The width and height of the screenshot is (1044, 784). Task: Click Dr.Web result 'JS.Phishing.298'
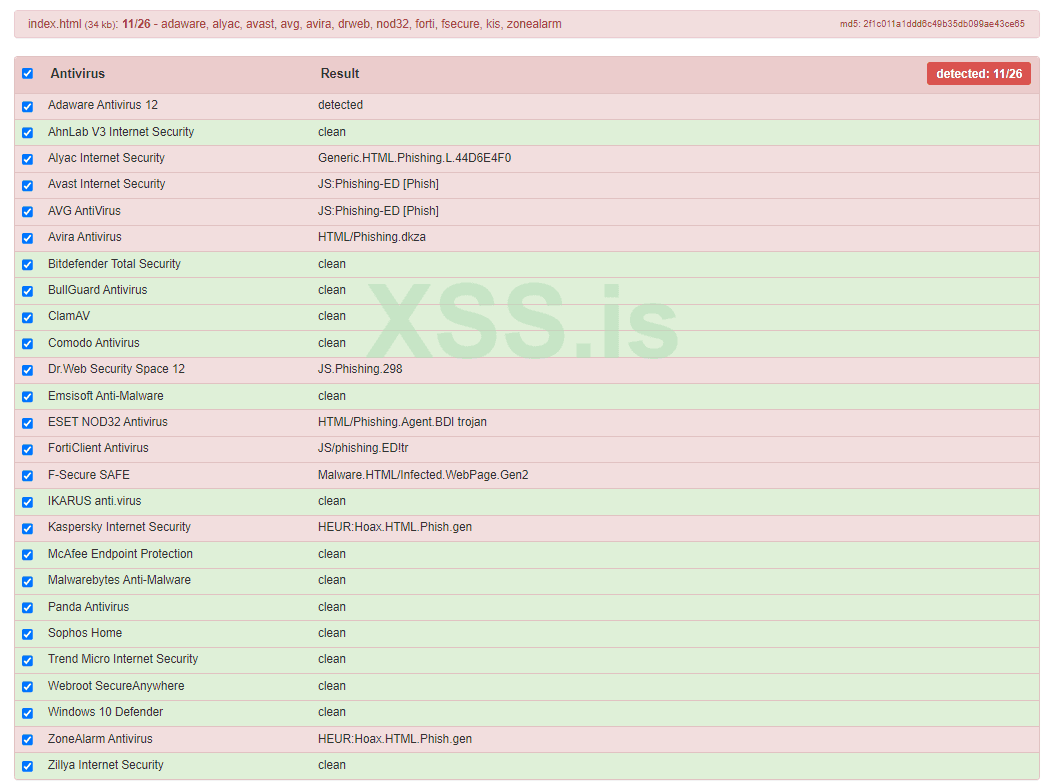[x=360, y=369]
